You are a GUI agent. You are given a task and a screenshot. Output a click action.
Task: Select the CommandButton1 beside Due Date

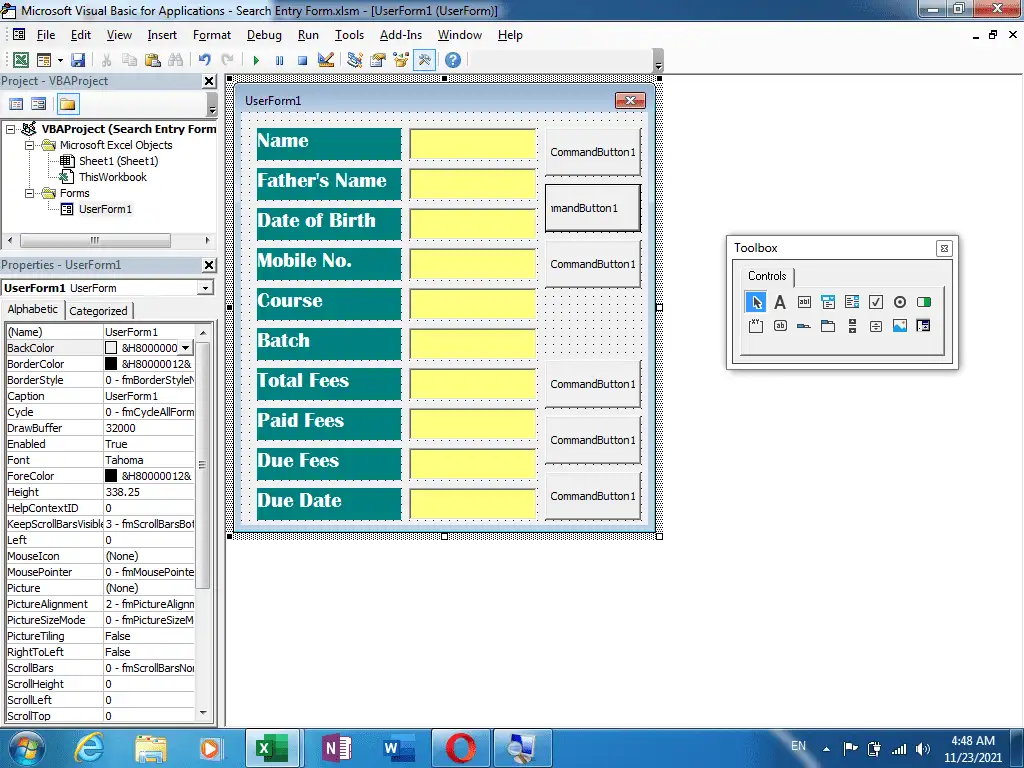593,496
